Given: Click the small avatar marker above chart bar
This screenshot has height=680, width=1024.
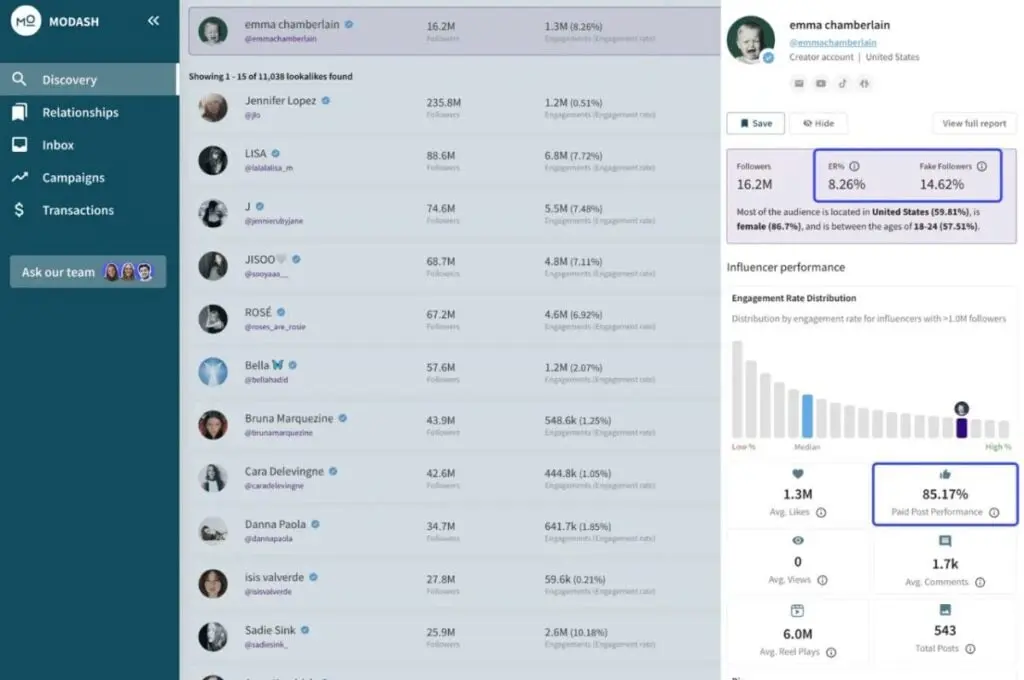Looking at the screenshot, I should (x=961, y=409).
